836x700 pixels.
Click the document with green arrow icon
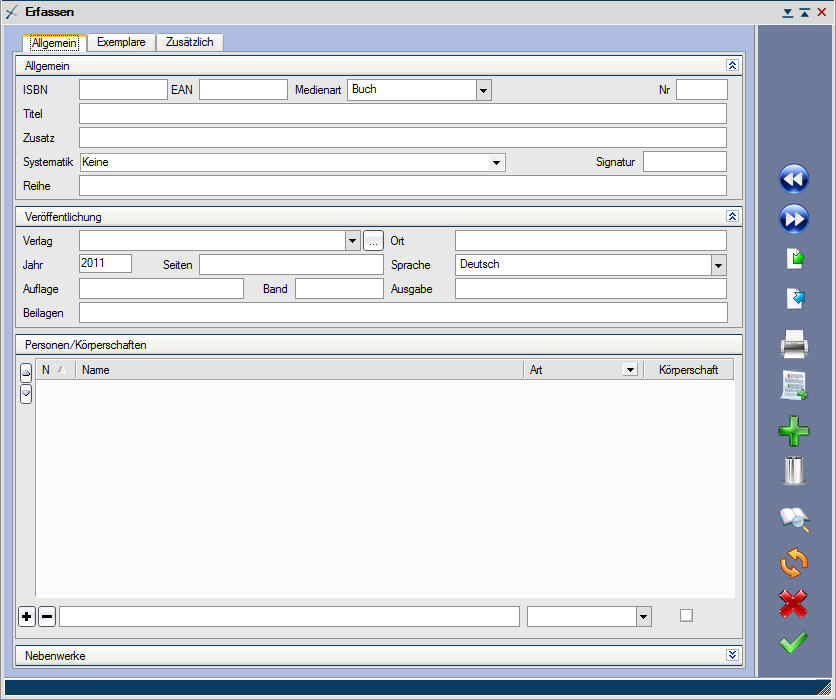[795, 259]
